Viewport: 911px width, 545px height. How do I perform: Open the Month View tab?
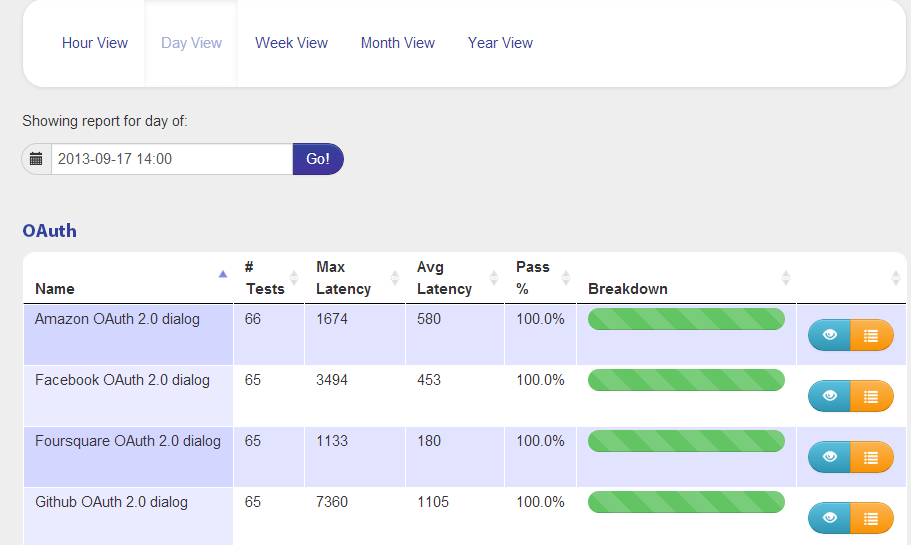click(x=397, y=43)
